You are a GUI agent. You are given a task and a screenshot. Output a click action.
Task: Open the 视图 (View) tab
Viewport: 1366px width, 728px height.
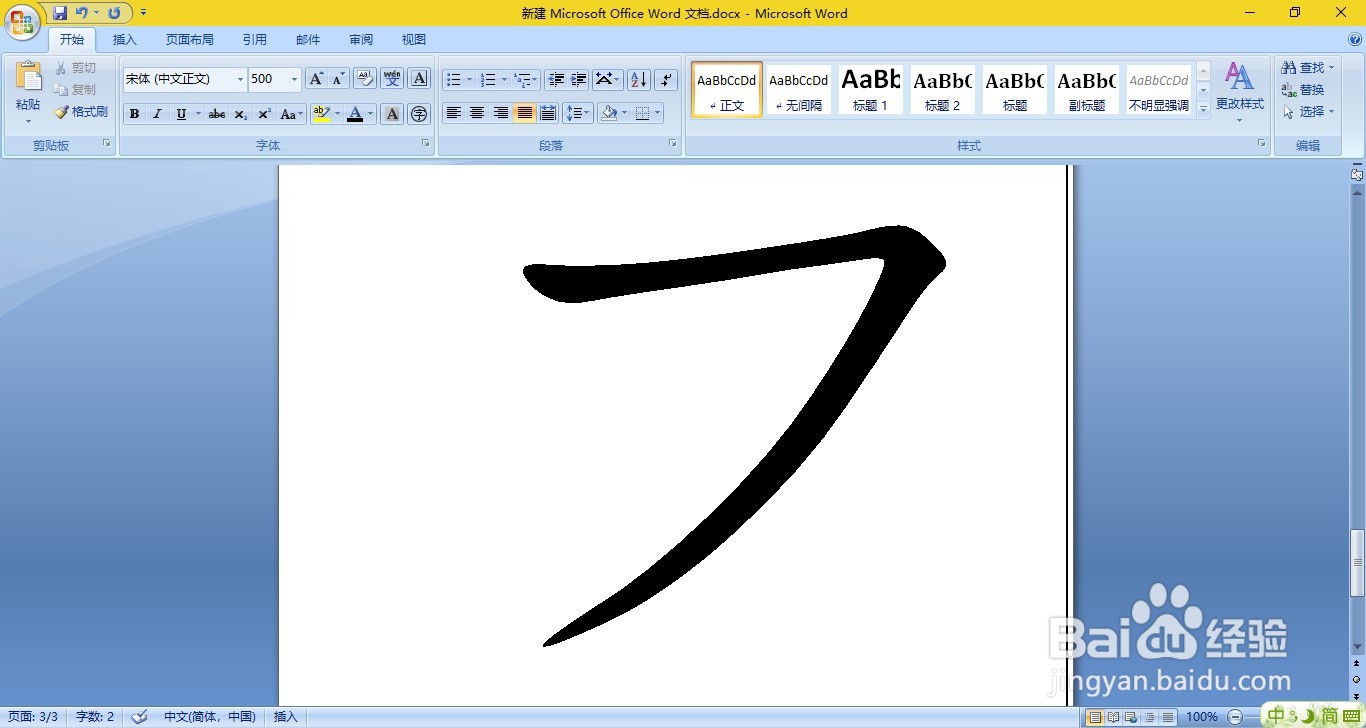414,40
